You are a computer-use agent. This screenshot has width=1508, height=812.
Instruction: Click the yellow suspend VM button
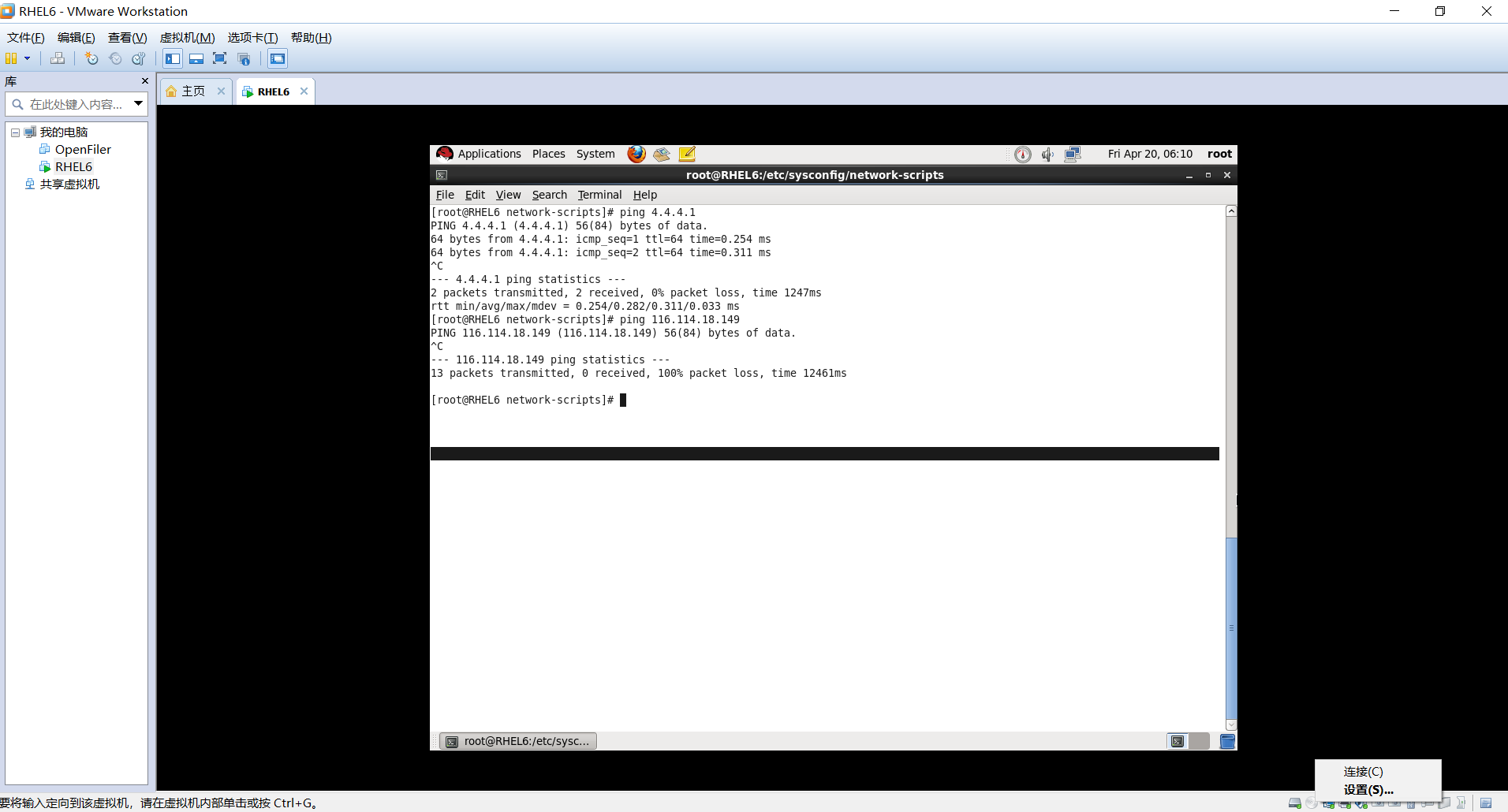11,58
